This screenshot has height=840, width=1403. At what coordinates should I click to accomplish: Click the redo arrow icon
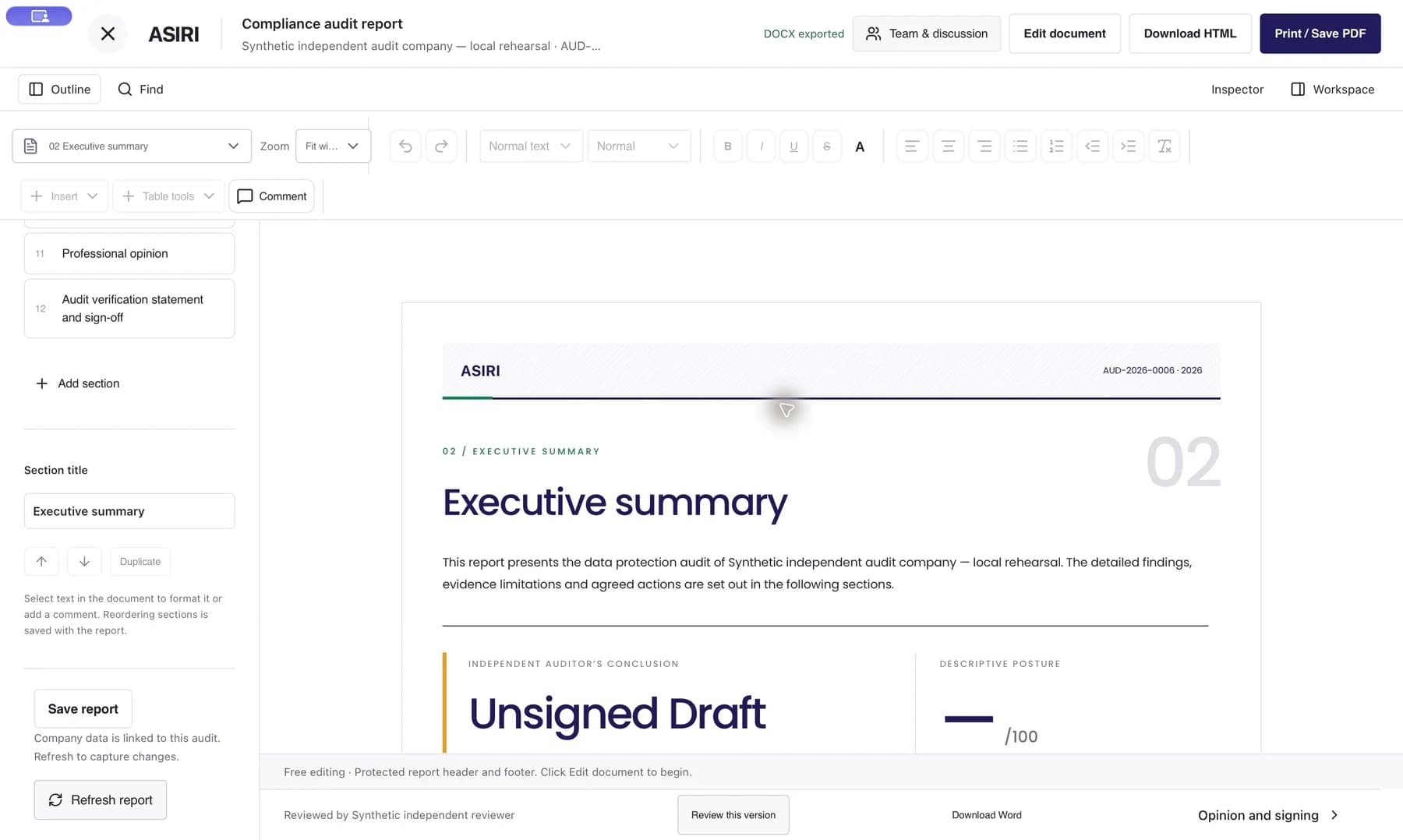coord(441,146)
